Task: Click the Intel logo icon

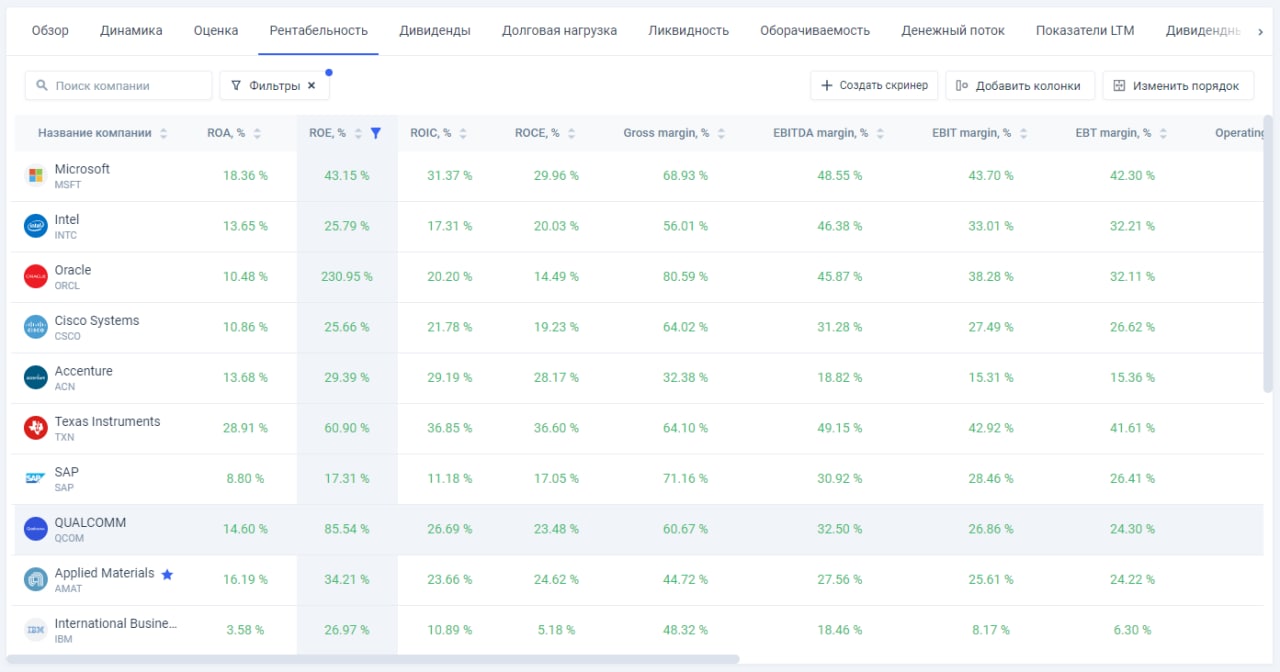Action: point(36,226)
